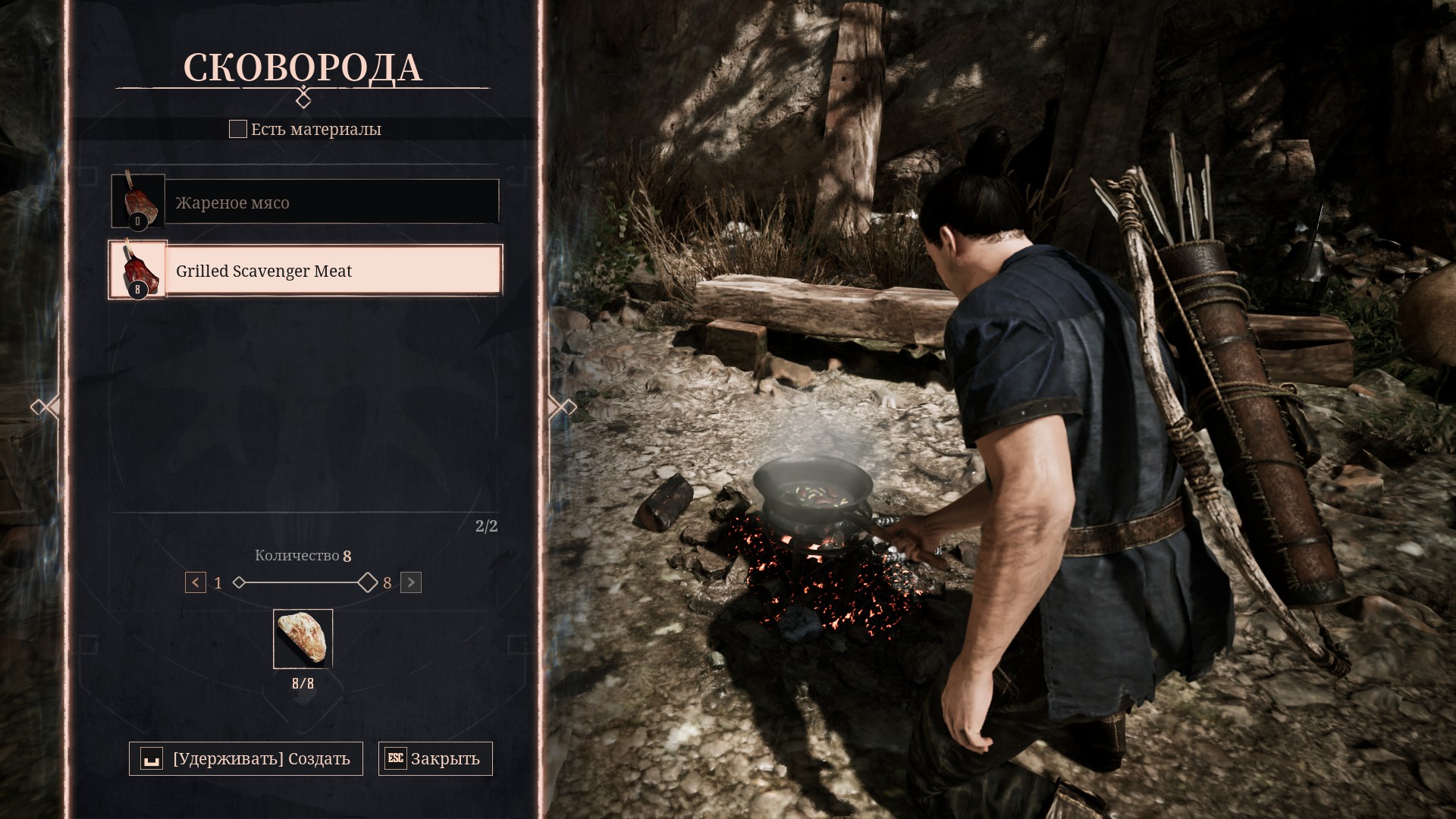1456x819 pixels.
Task: Click the [Удерживать] Создать button
Action: click(246, 758)
